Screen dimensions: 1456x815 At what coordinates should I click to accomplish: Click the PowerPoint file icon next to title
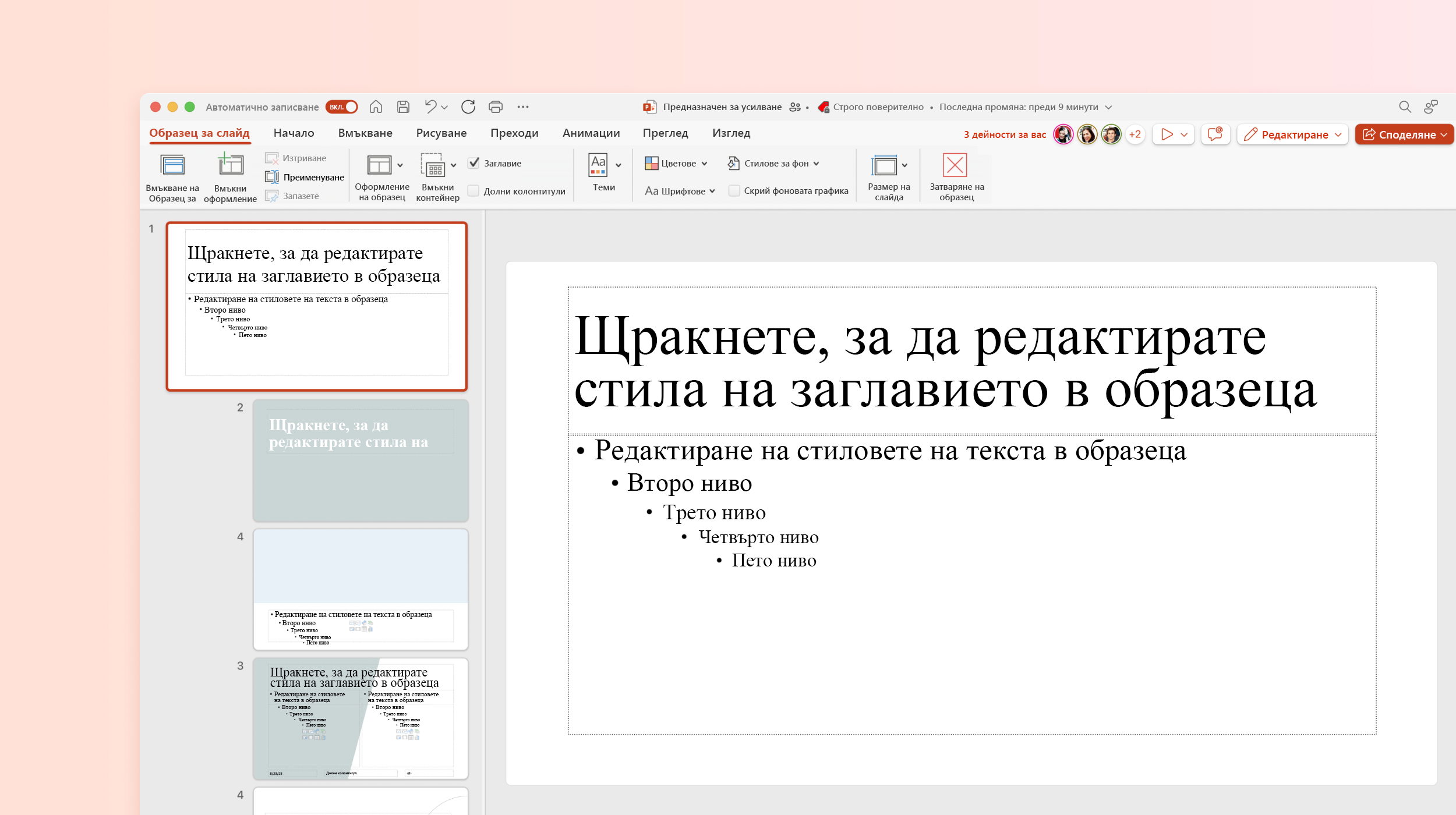[649, 107]
